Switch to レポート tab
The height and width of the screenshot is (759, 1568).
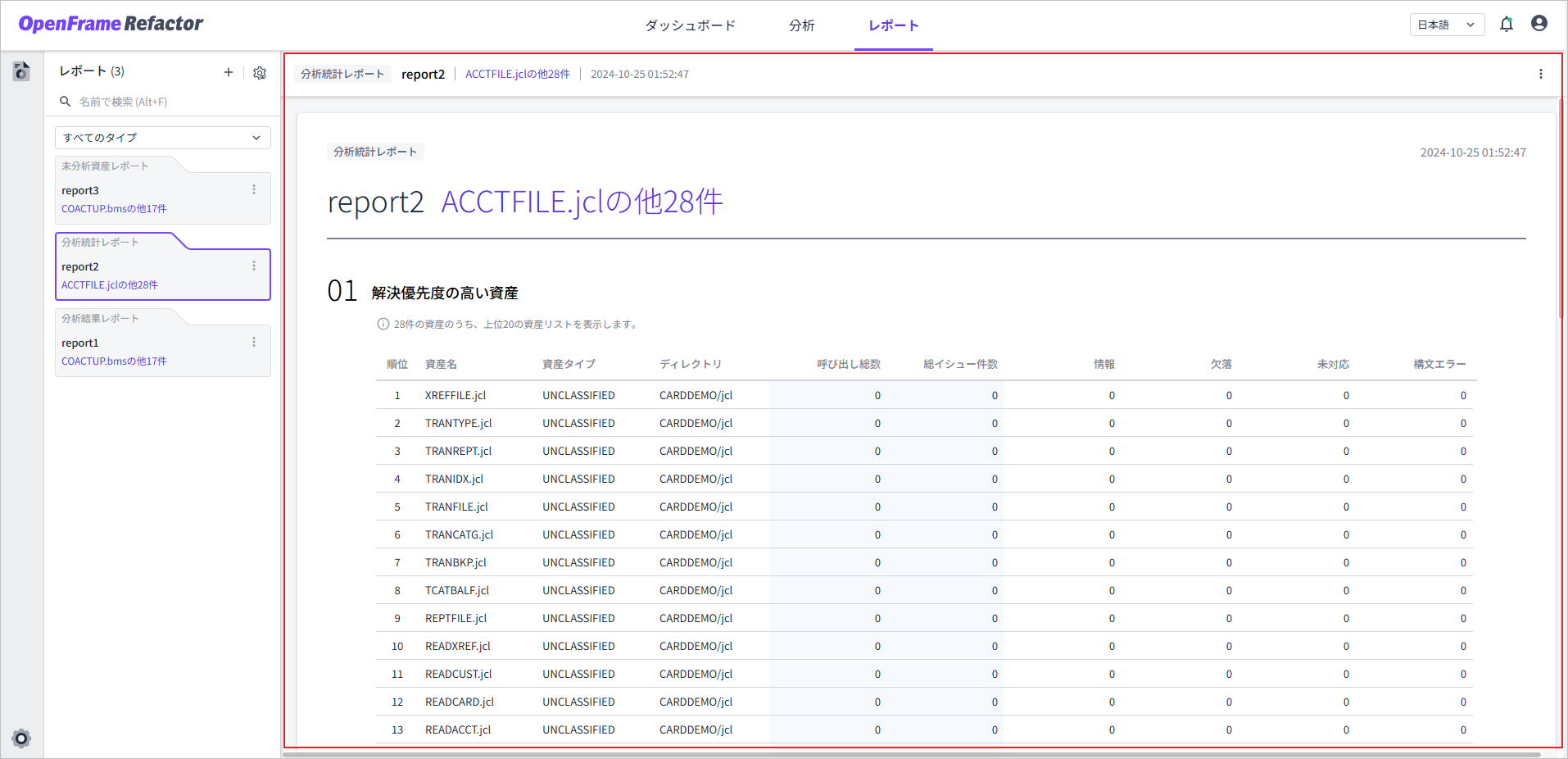893,25
